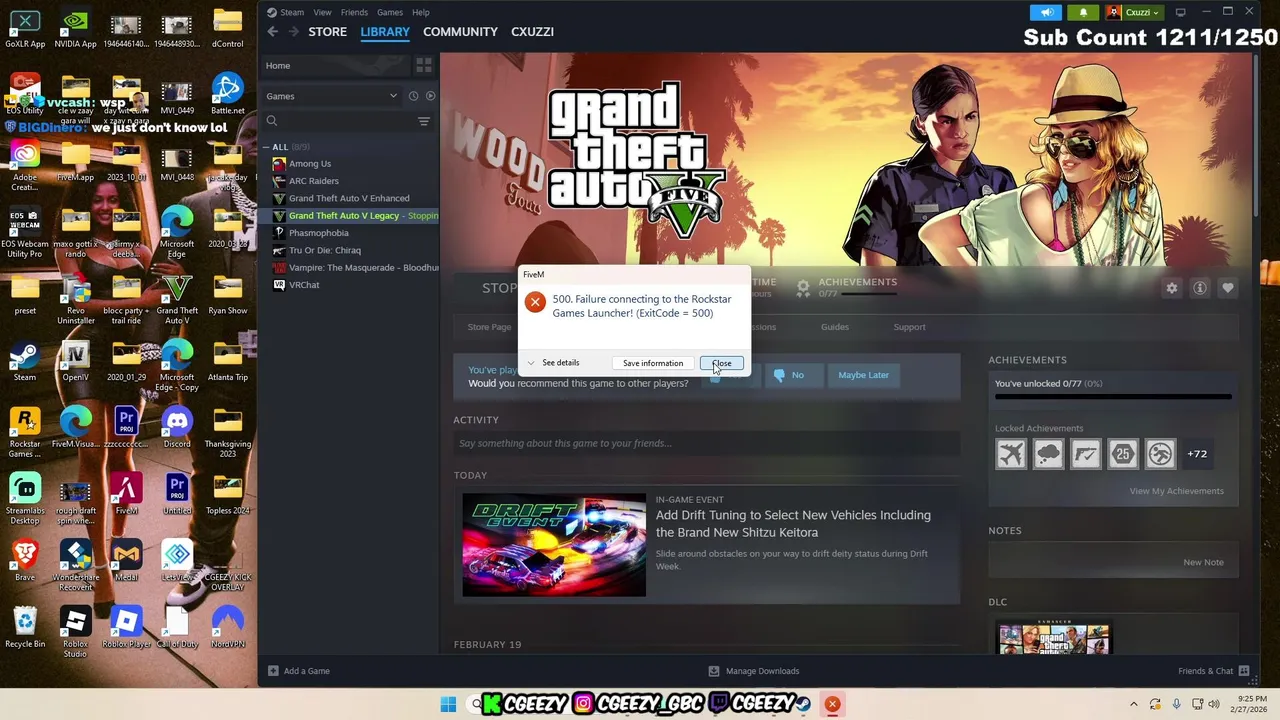Screen dimensions: 1280x720
Task: Open the Store Page link
Action: (489, 327)
